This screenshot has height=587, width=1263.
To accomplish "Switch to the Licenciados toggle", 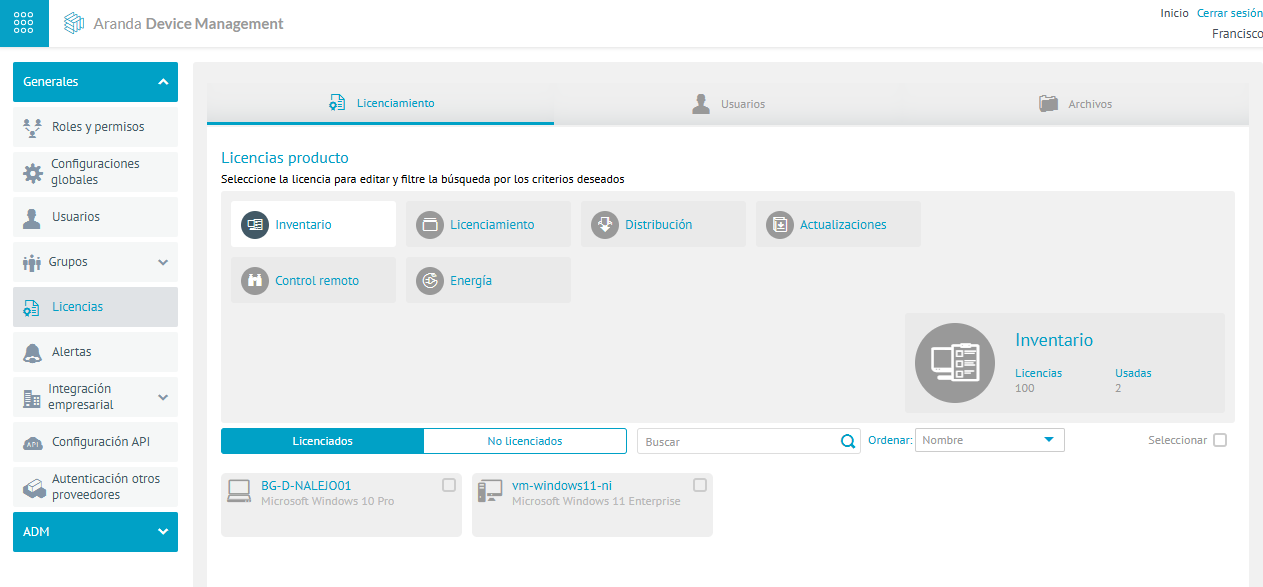I will pyautogui.click(x=322, y=441).
